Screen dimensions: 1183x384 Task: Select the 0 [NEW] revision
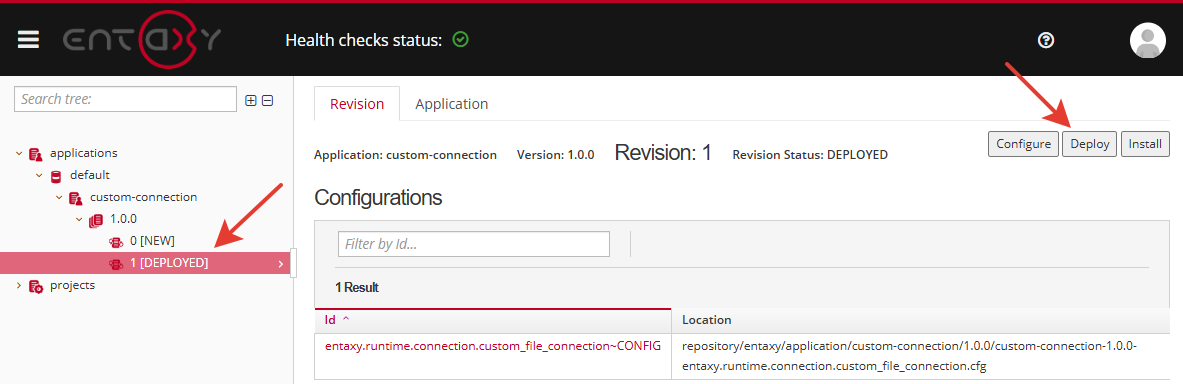(x=152, y=241)
